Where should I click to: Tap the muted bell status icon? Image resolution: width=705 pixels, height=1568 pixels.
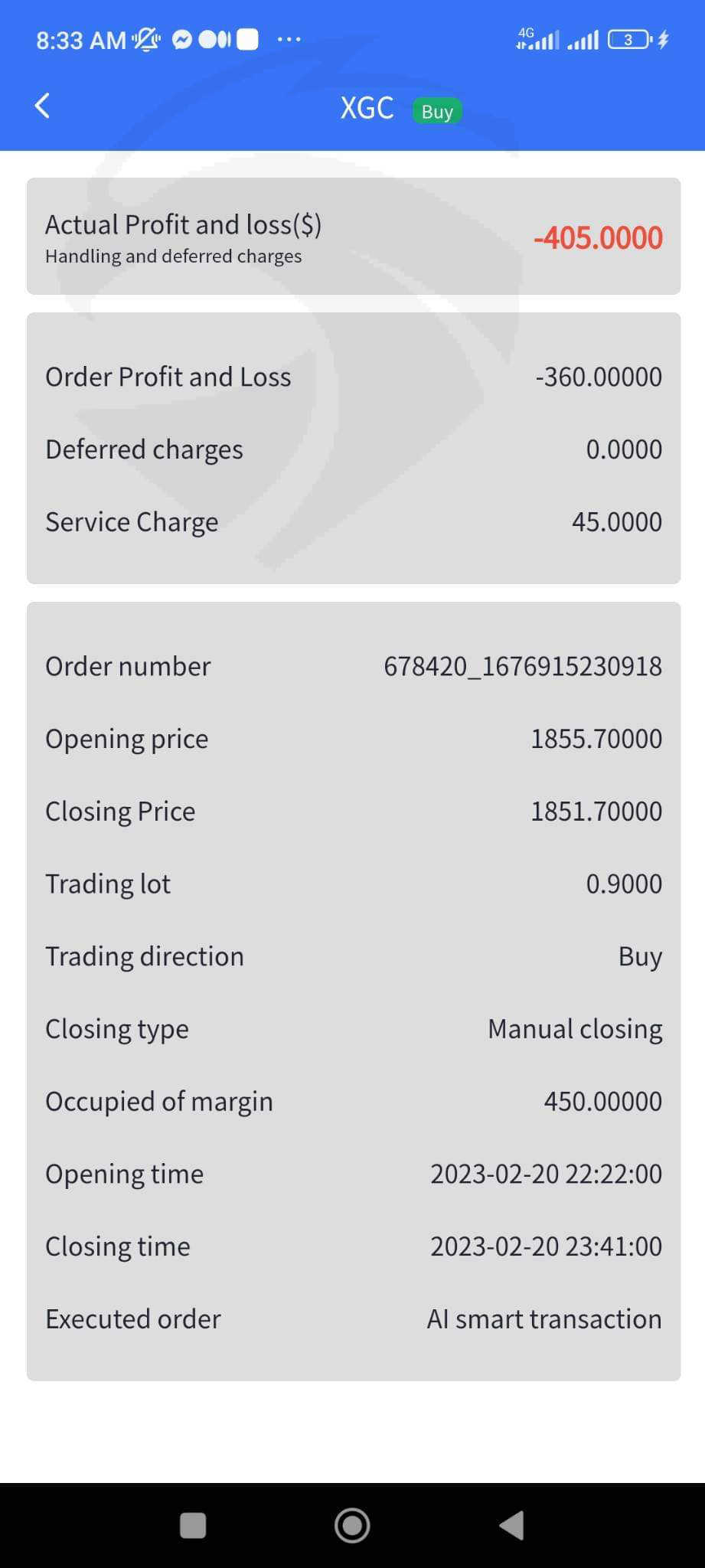(x=145, y=39)
